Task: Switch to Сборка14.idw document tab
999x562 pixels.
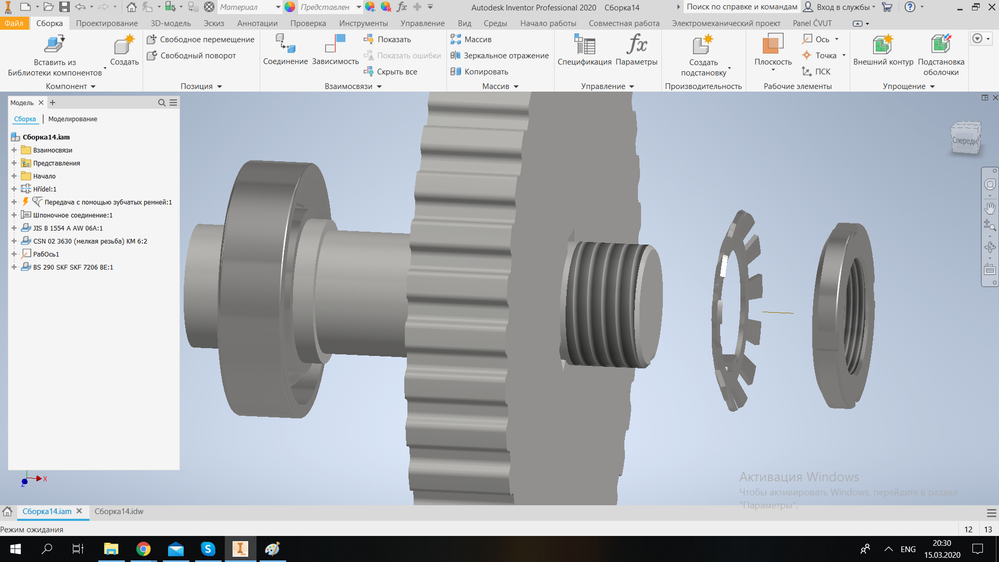Action: (x=119, y=511)
